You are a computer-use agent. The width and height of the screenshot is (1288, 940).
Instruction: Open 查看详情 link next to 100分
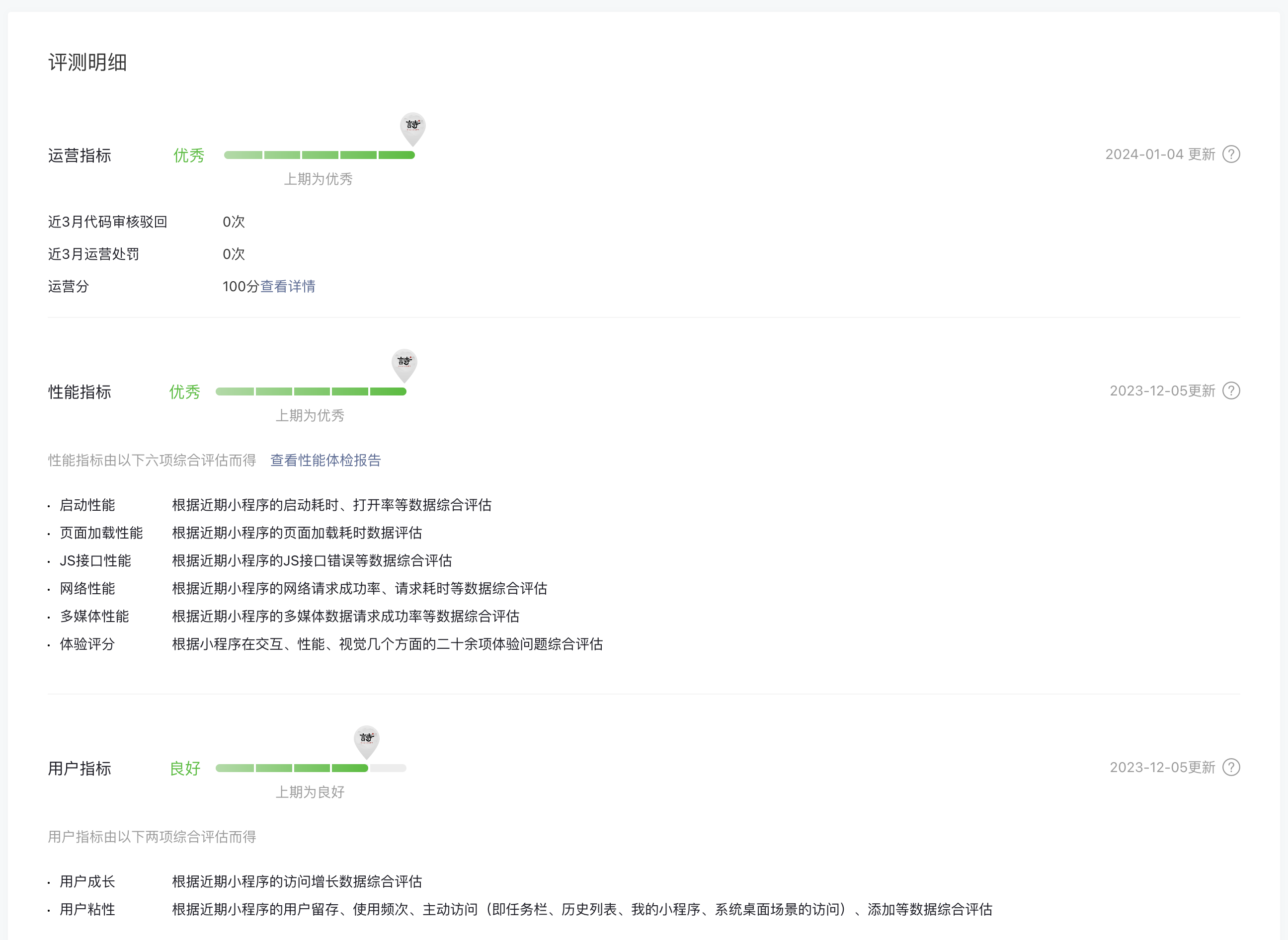click(x=287, y=286)
